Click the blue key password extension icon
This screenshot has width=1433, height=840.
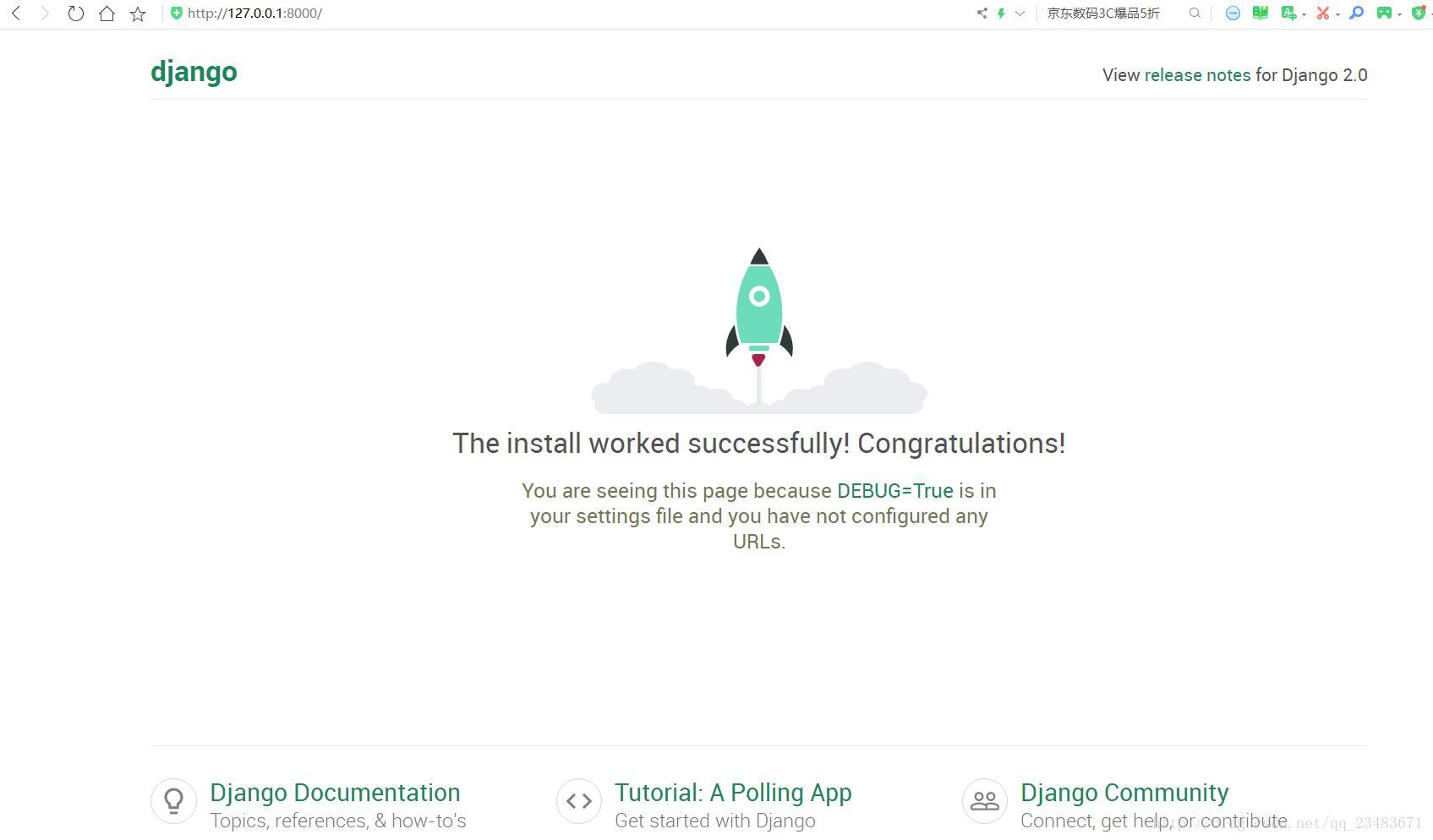point(1356,13)
